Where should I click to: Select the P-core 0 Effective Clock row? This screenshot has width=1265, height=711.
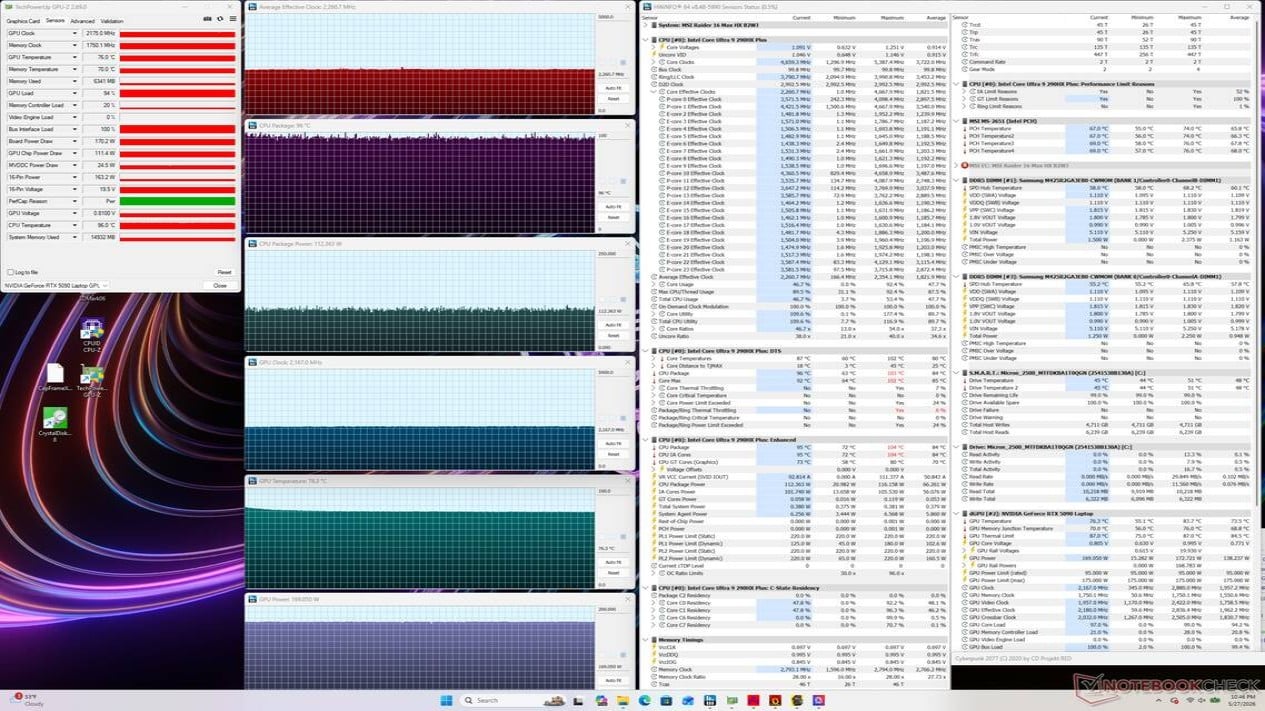click(796, 99)
